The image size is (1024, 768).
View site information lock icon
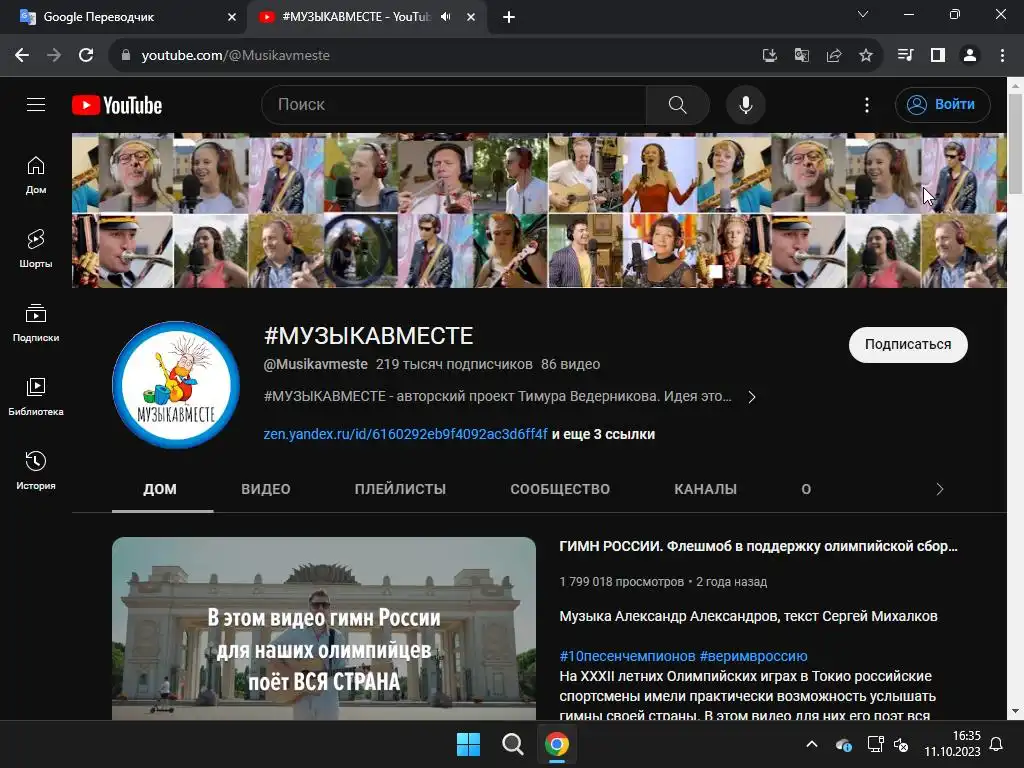[x=126, y=56]
